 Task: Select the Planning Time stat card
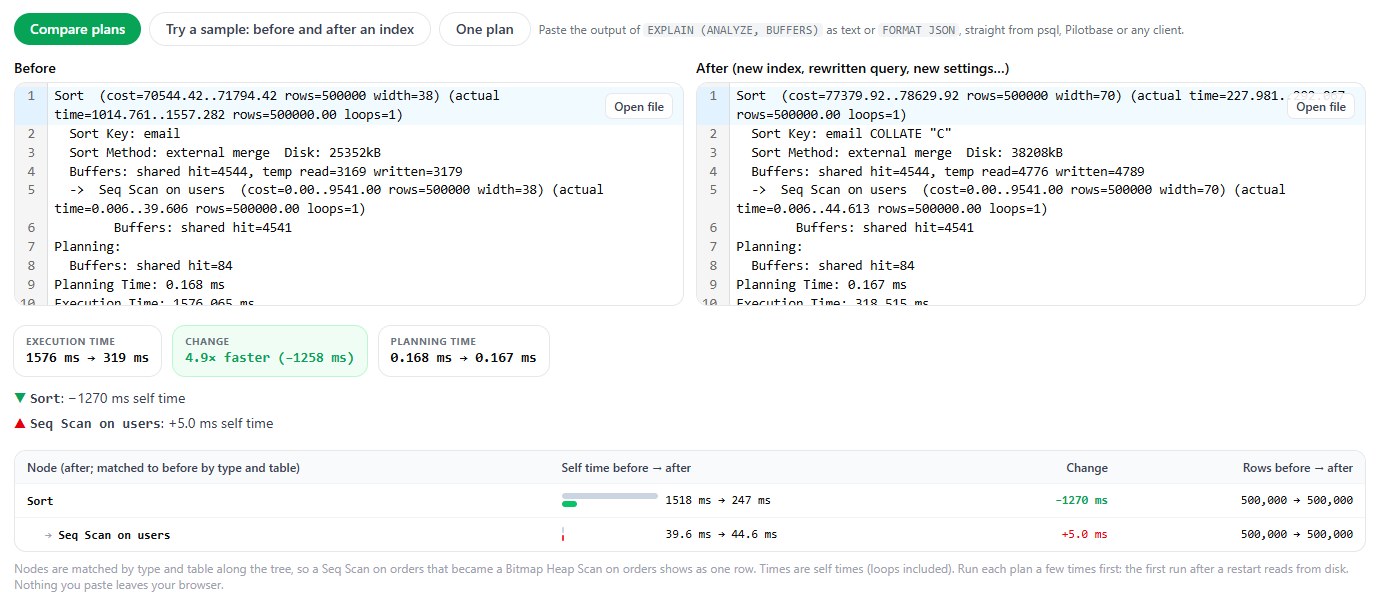click(x=464, y=351)
